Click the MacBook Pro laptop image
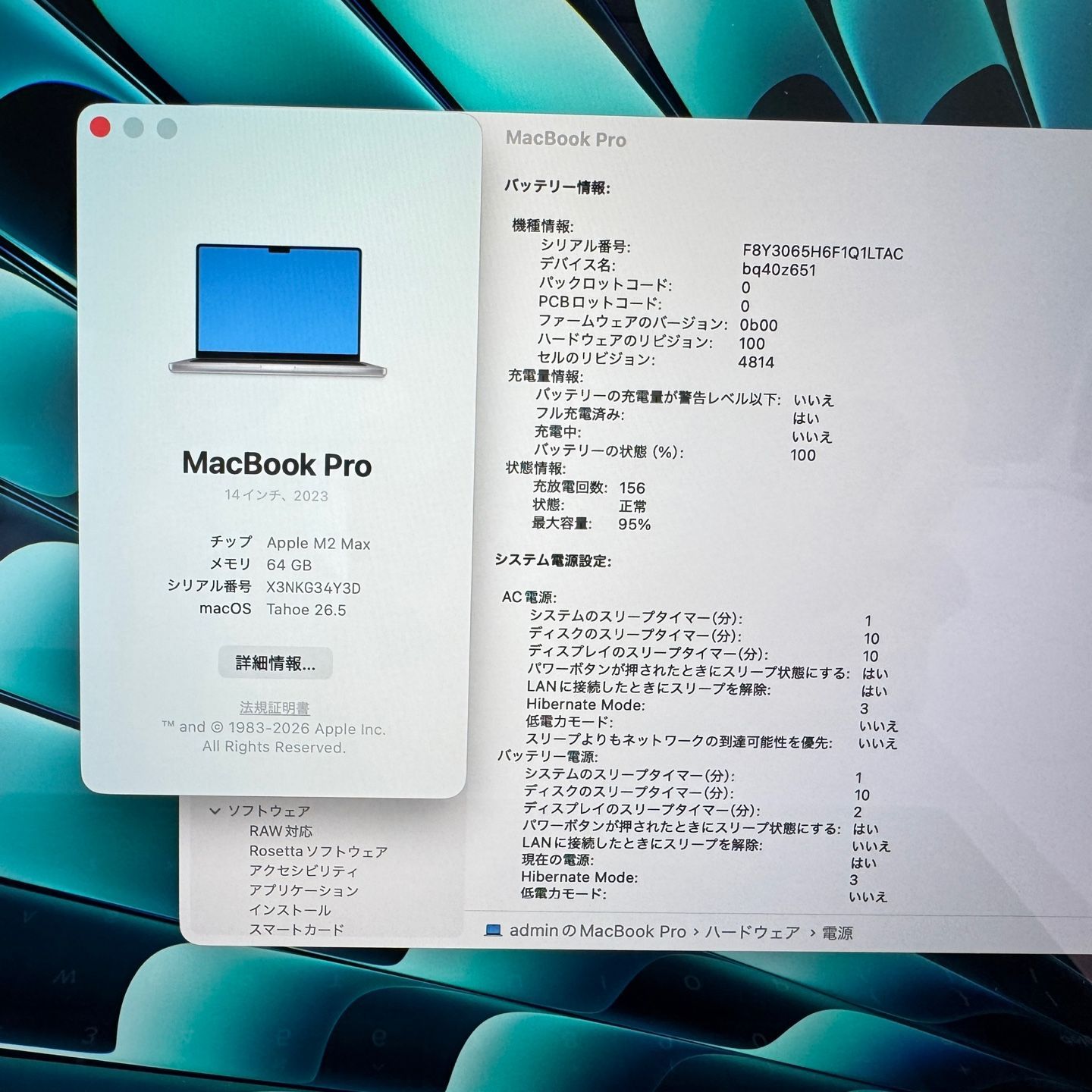Screen dimensions: 1092x1092 [278, 310]
